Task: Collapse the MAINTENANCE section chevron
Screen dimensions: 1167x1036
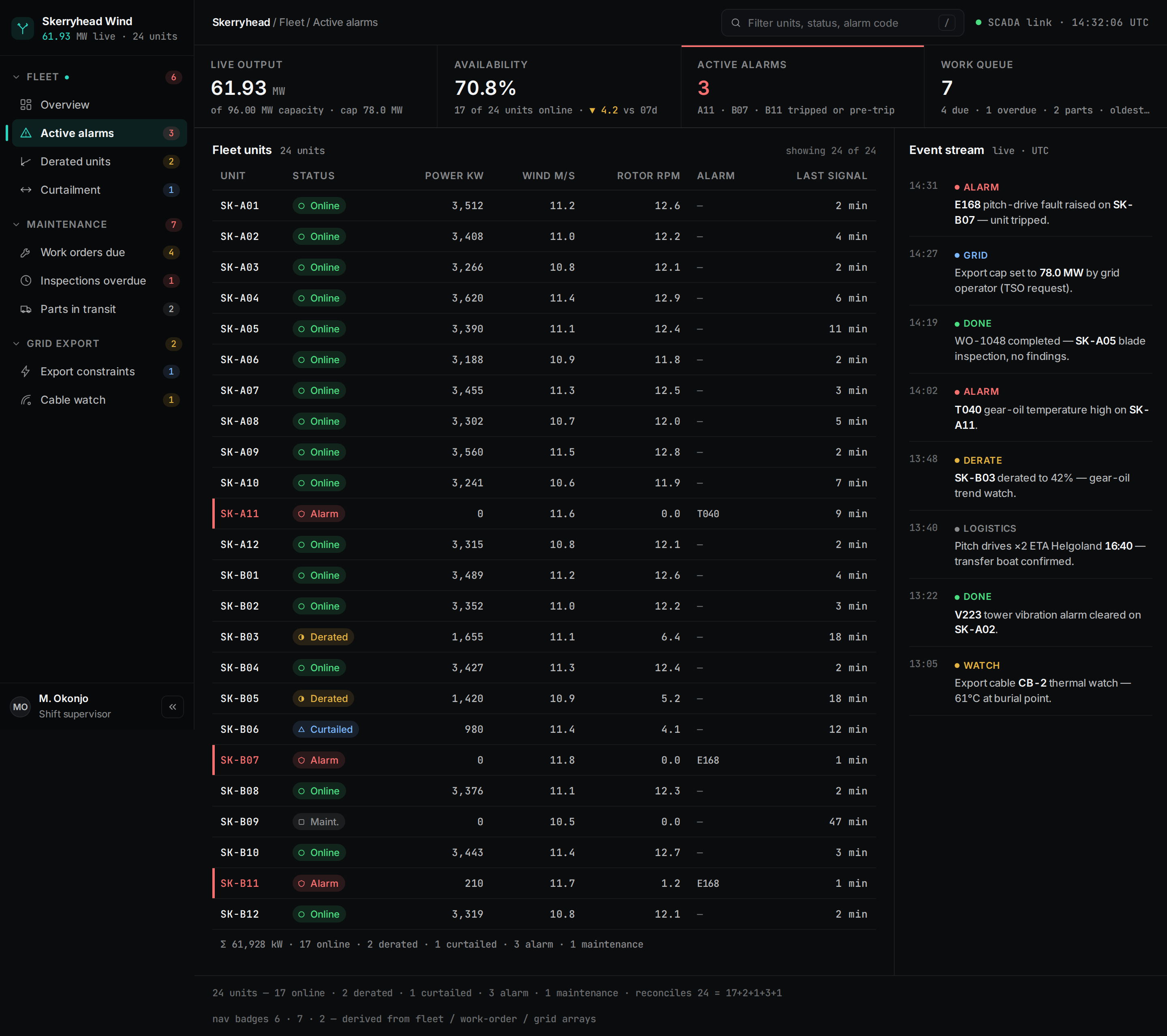Action: (16, 225)
